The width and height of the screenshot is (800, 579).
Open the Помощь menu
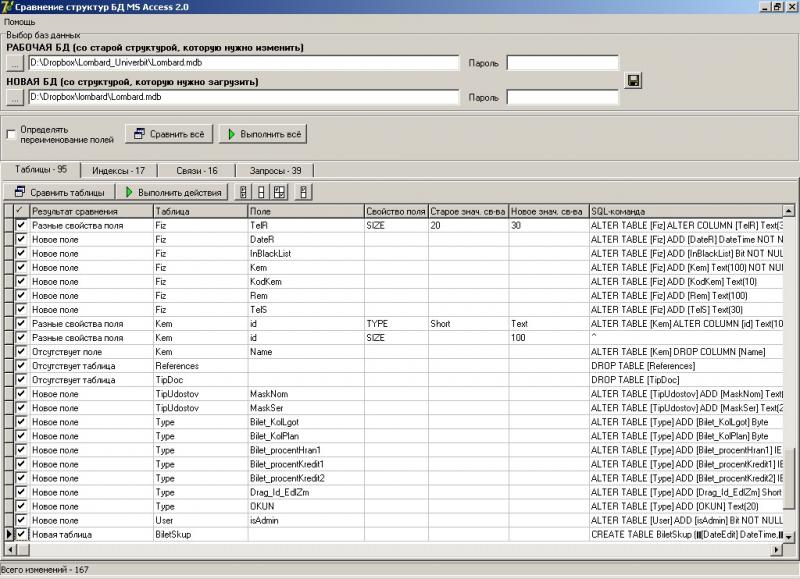[19, 22]
